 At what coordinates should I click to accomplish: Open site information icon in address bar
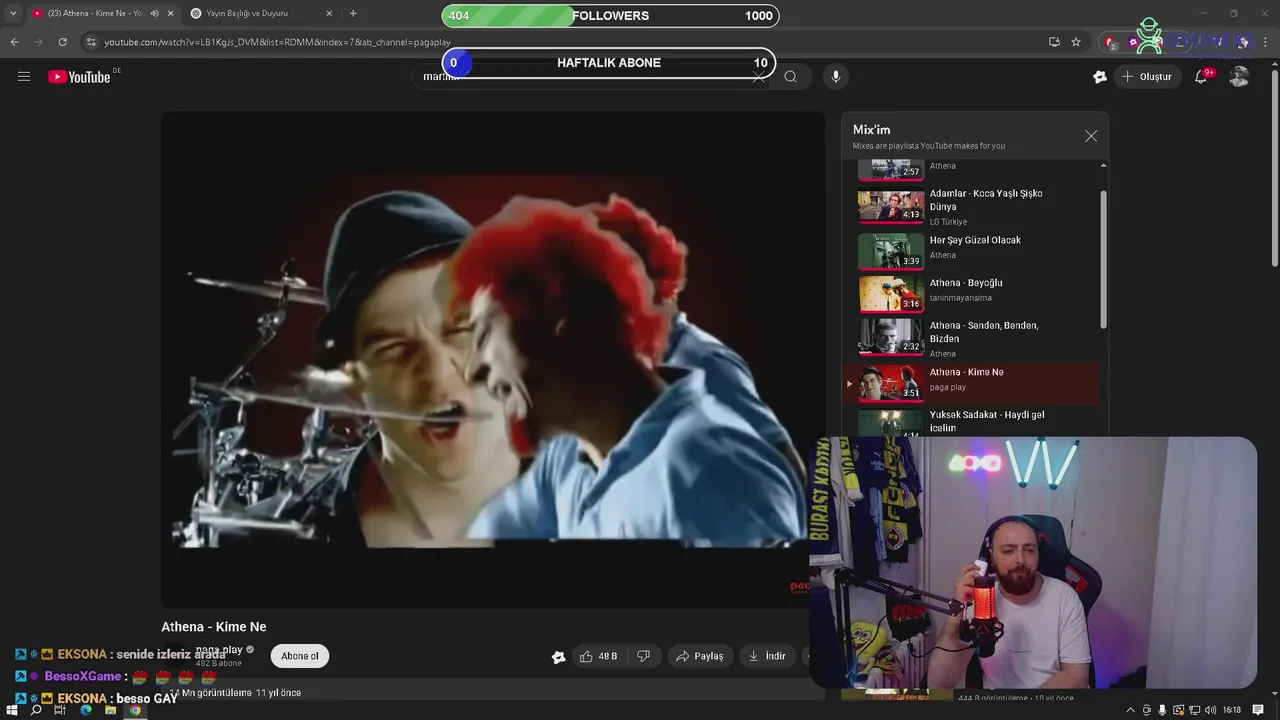pyautogui.click(x=91, y=42)
